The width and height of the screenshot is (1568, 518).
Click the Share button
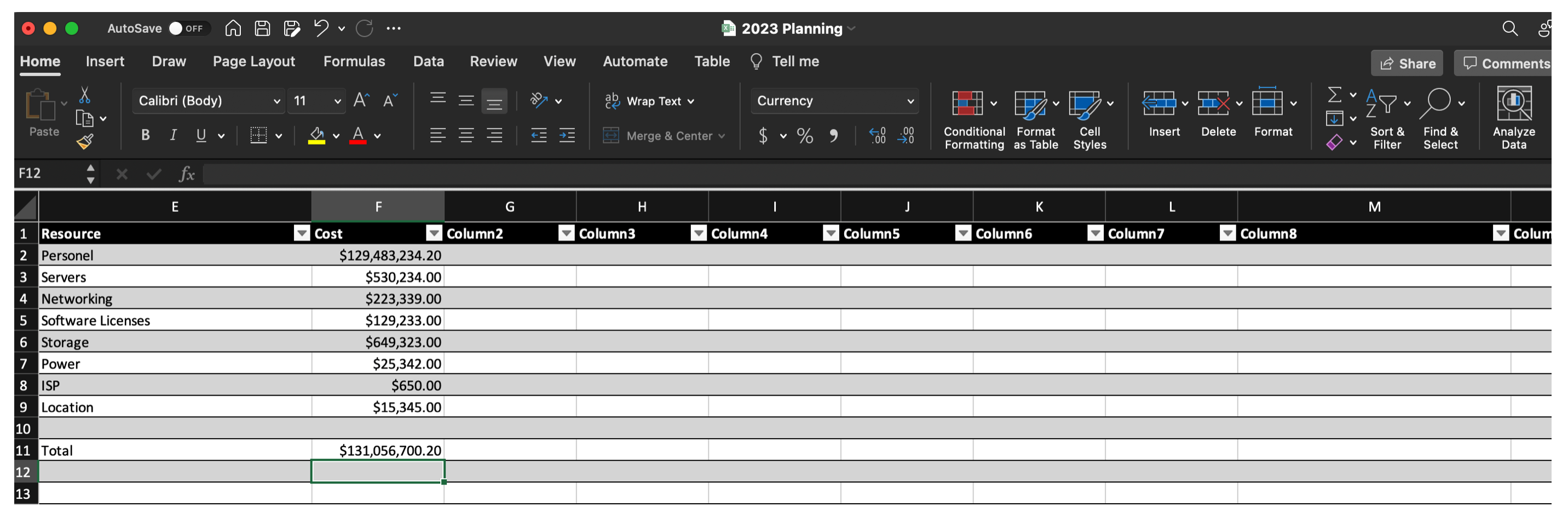1406,64
